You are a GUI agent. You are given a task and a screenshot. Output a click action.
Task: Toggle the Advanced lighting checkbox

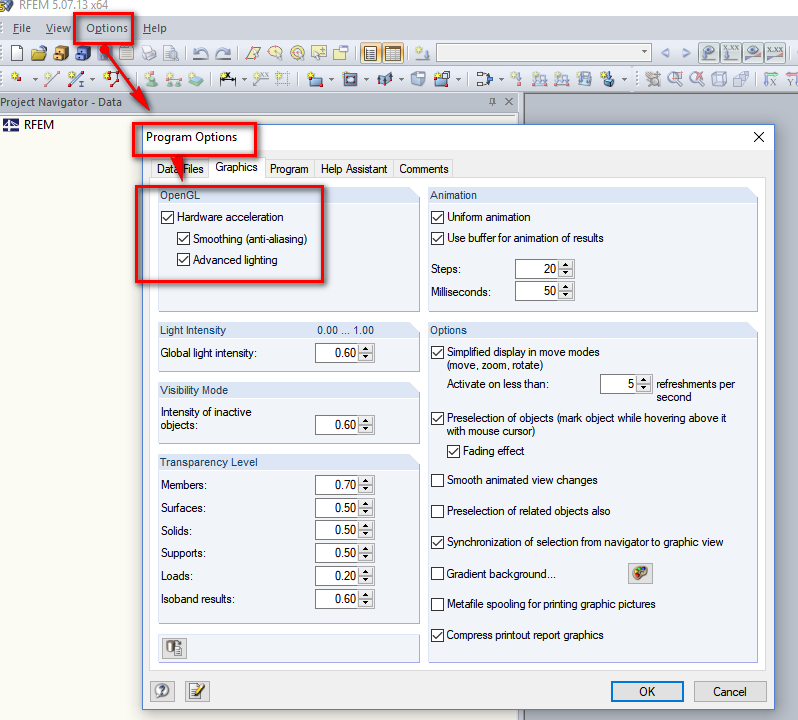183,260
